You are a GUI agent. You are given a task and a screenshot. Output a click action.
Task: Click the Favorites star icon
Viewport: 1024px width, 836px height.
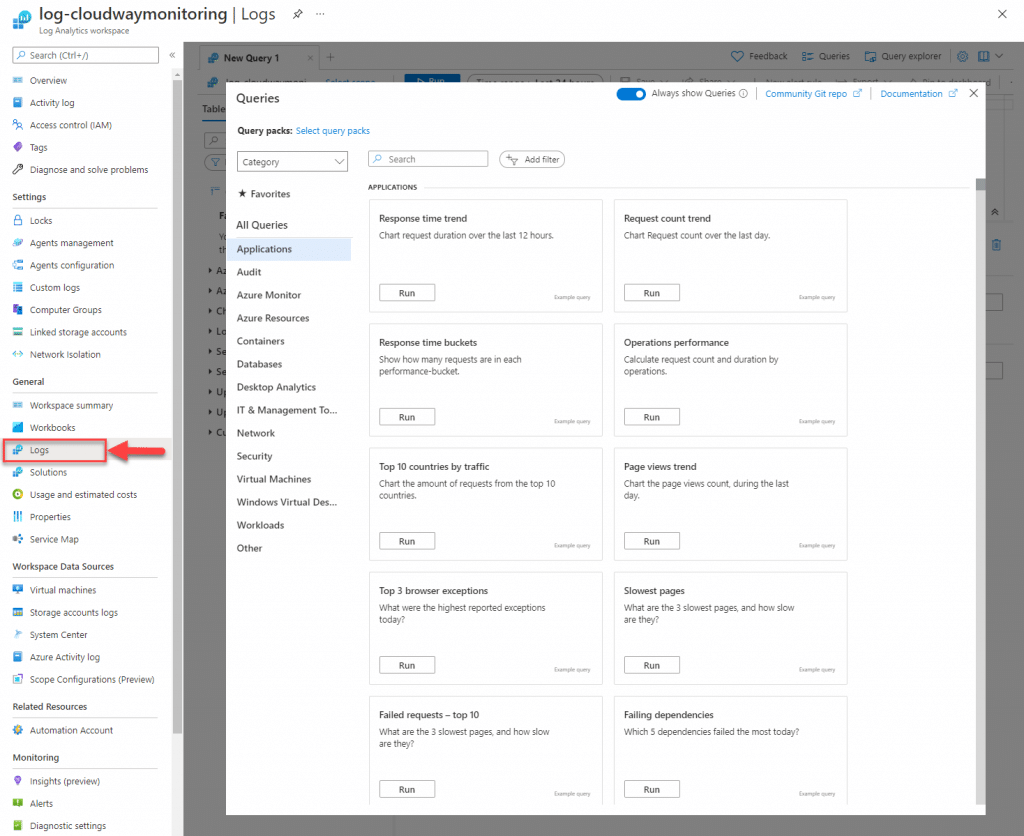pos(242,193)
